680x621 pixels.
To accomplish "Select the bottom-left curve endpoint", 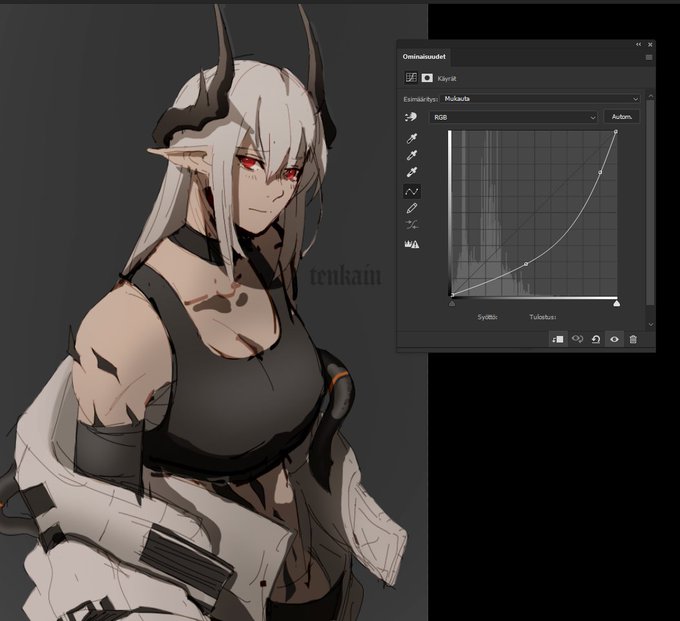I will click(452, 295).
